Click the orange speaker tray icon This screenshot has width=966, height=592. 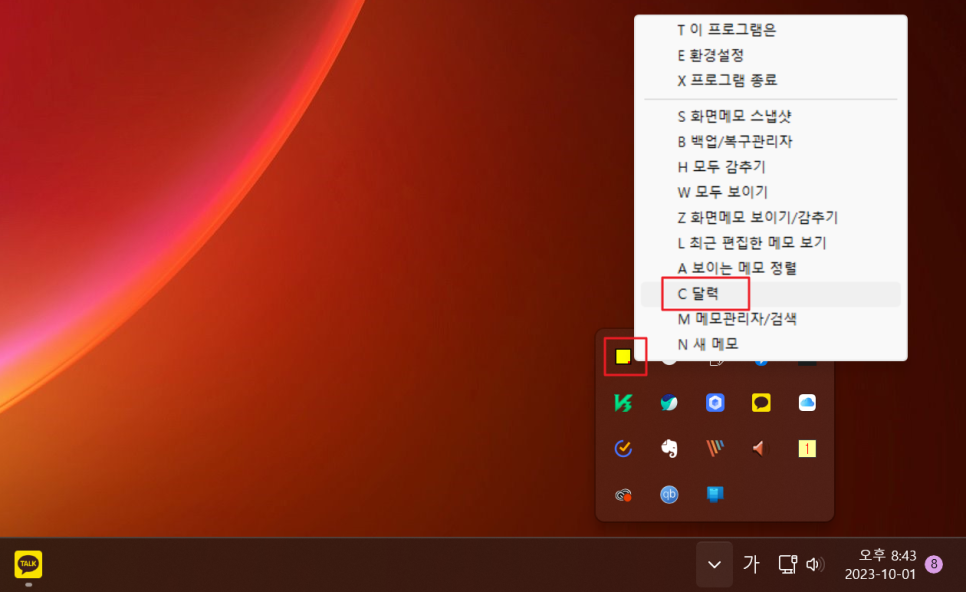[760, 448]
